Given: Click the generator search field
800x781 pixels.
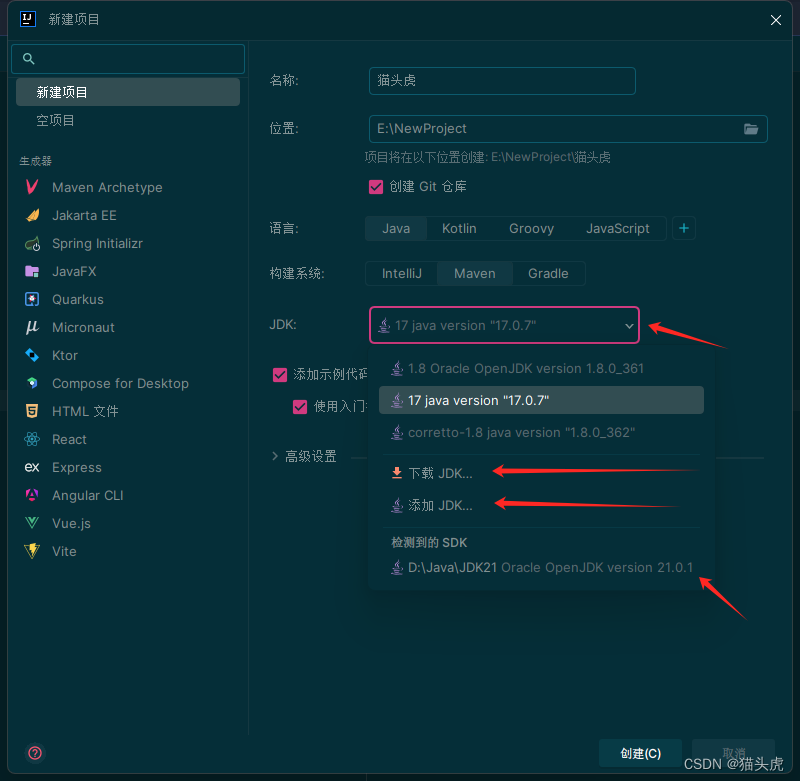Looking at the screenshot, I should coord(128,59).
